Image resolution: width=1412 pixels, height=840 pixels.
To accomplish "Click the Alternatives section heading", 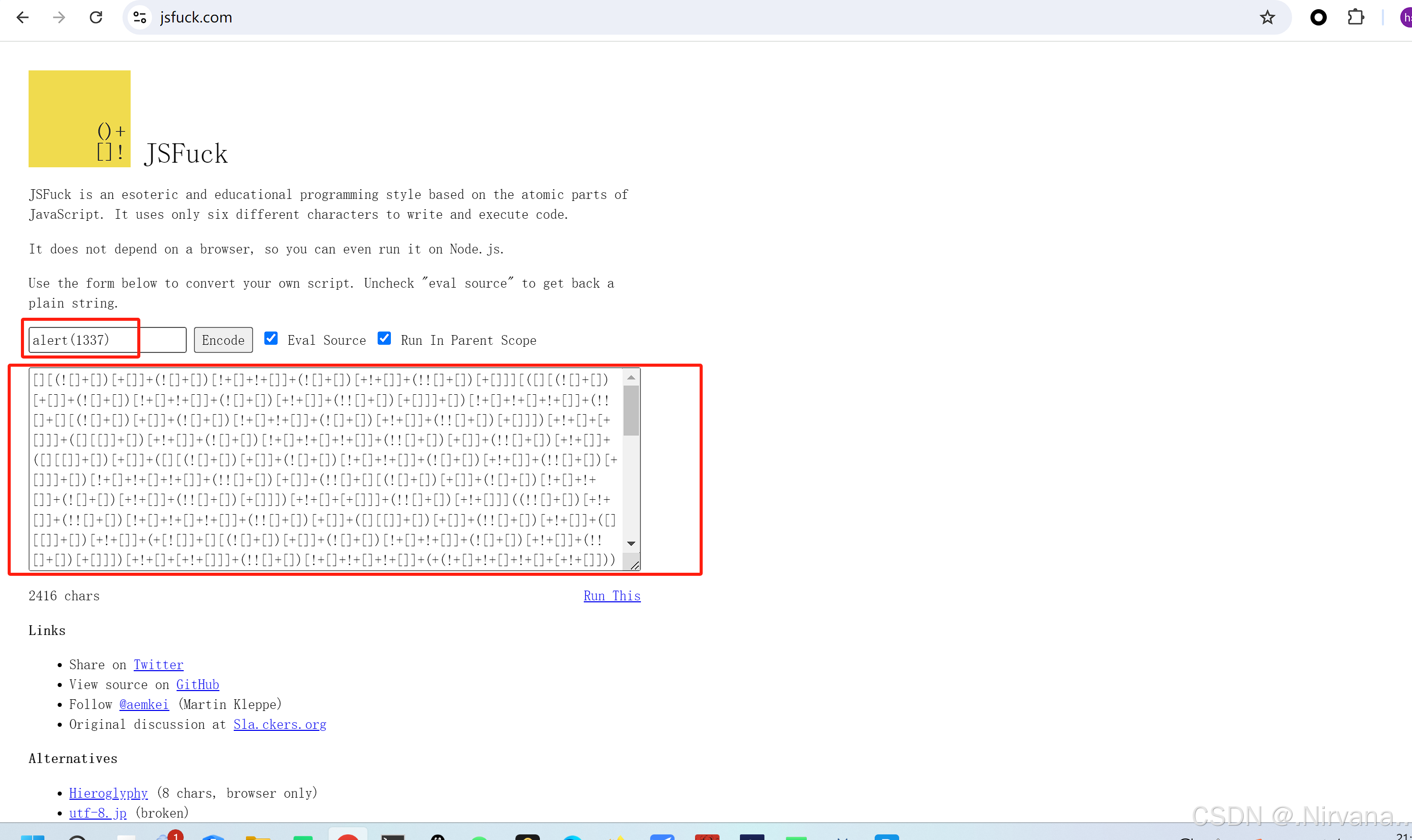I will pyautogui.click(x=73, y=758).
